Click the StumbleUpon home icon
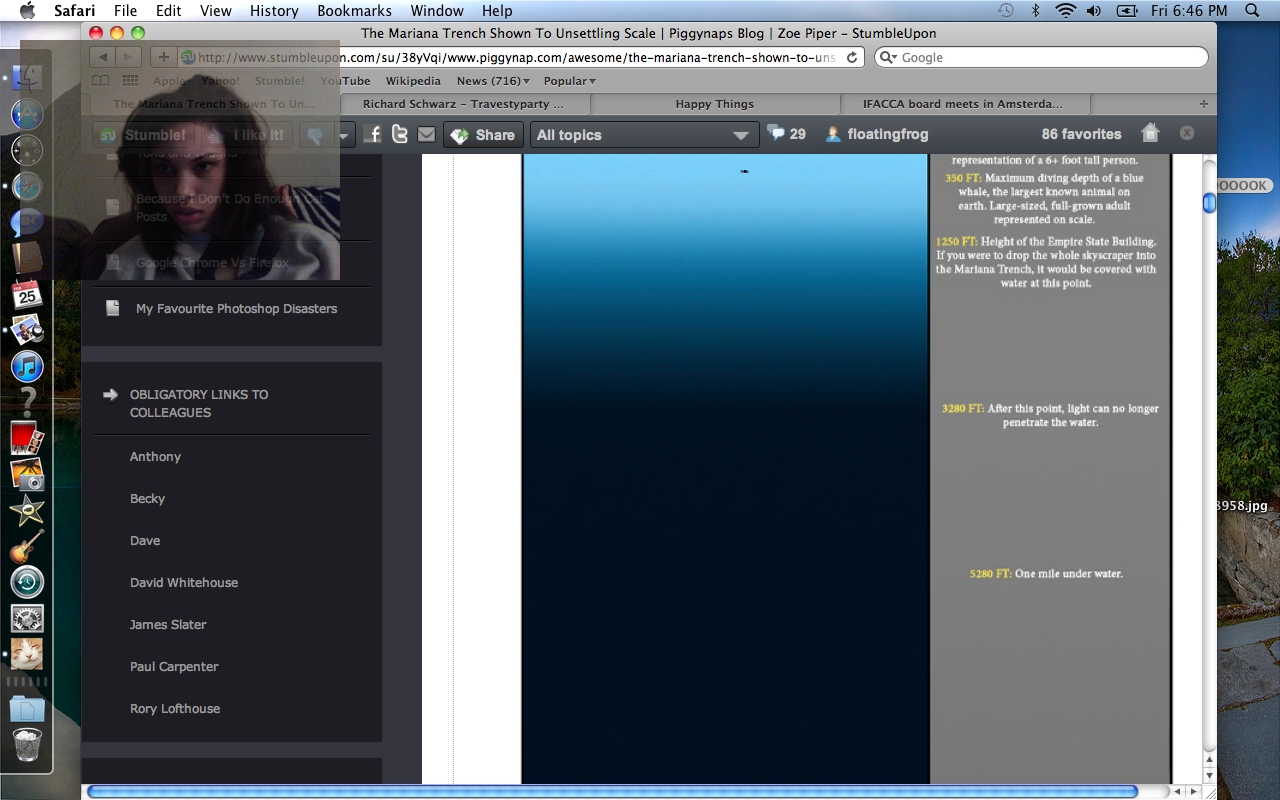Image resolution: width=1280 pixels, height=800 pixels. click(1150, 133)
